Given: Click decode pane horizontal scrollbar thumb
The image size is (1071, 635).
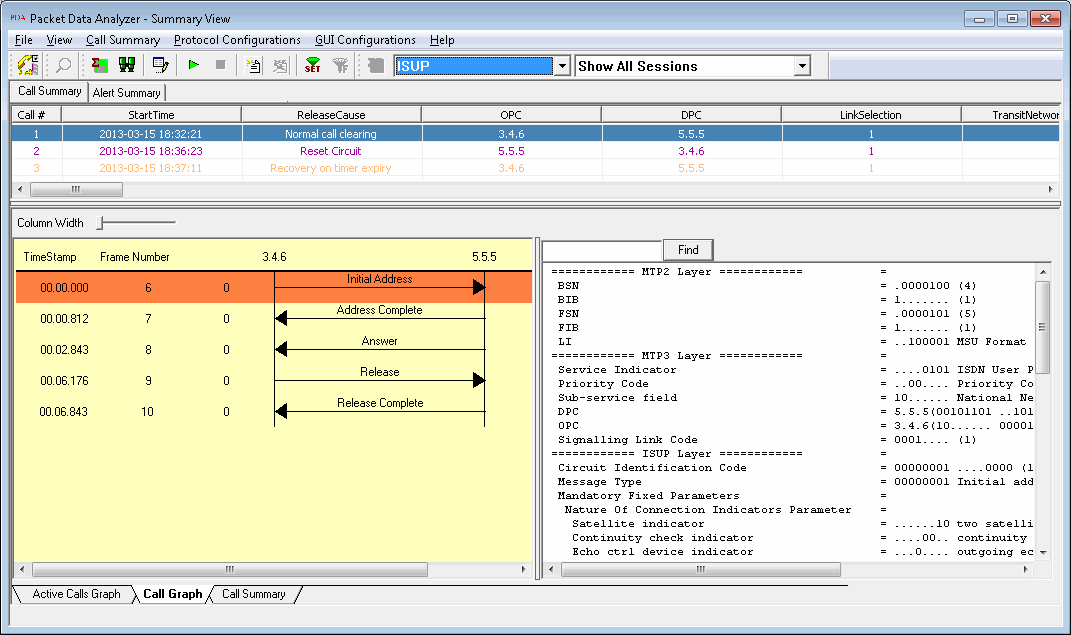Looking at the screenshot, I should [x=701, y=569].
